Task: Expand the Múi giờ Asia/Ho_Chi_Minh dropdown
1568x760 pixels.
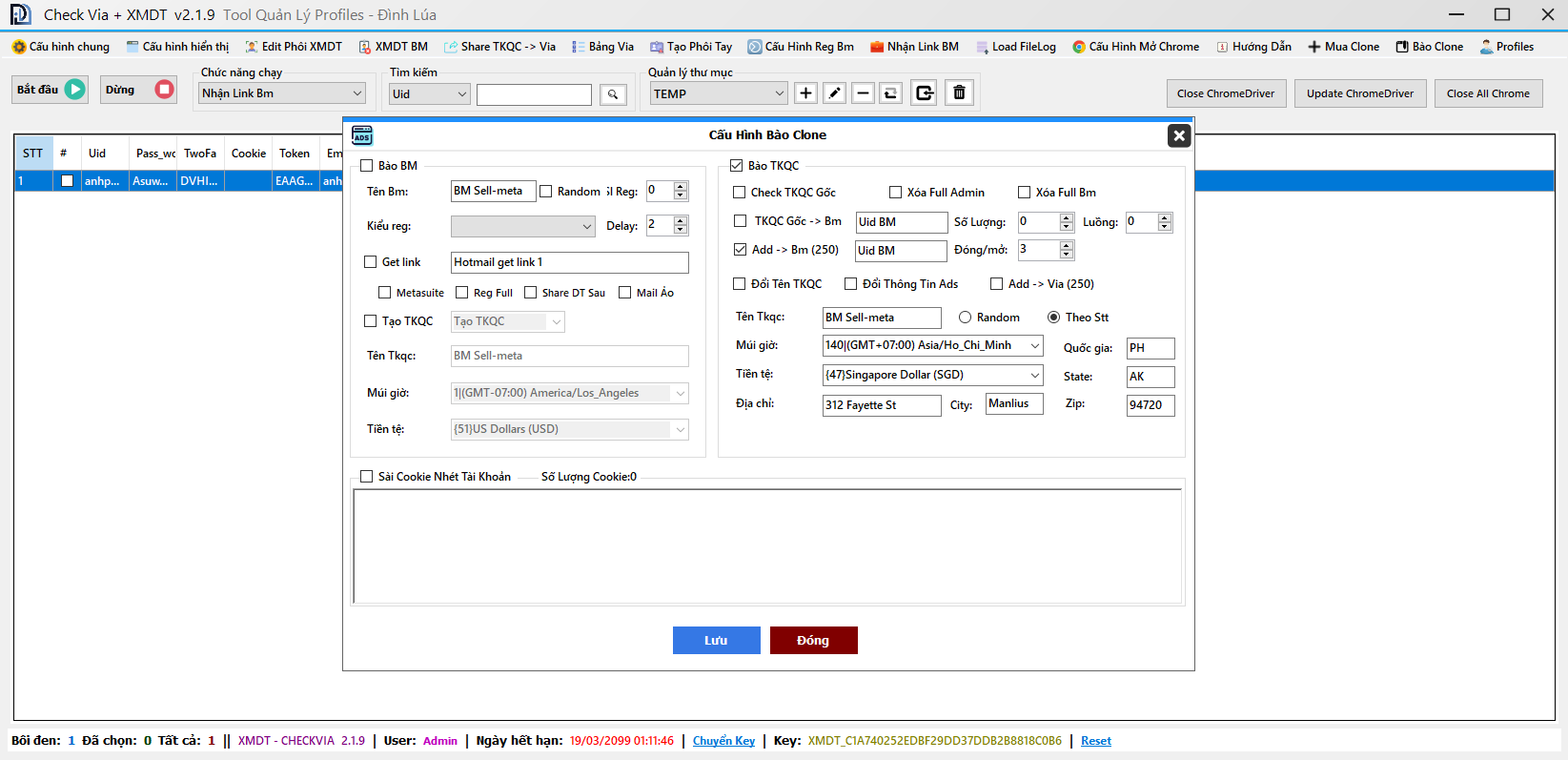Action: pyautogui.click(x=1034, y=346)
